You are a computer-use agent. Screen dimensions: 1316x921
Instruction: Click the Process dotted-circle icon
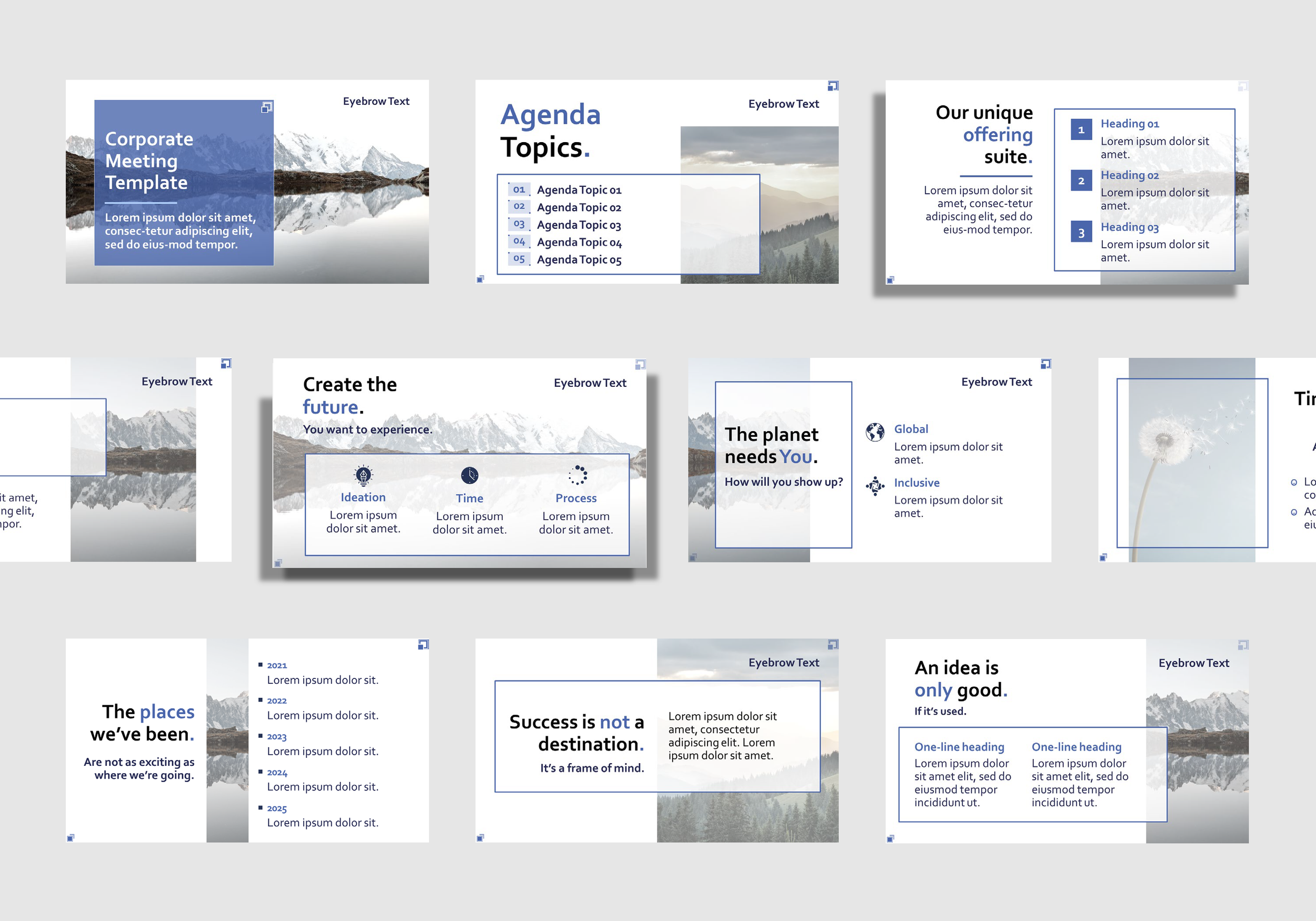(x=577, y=475)
